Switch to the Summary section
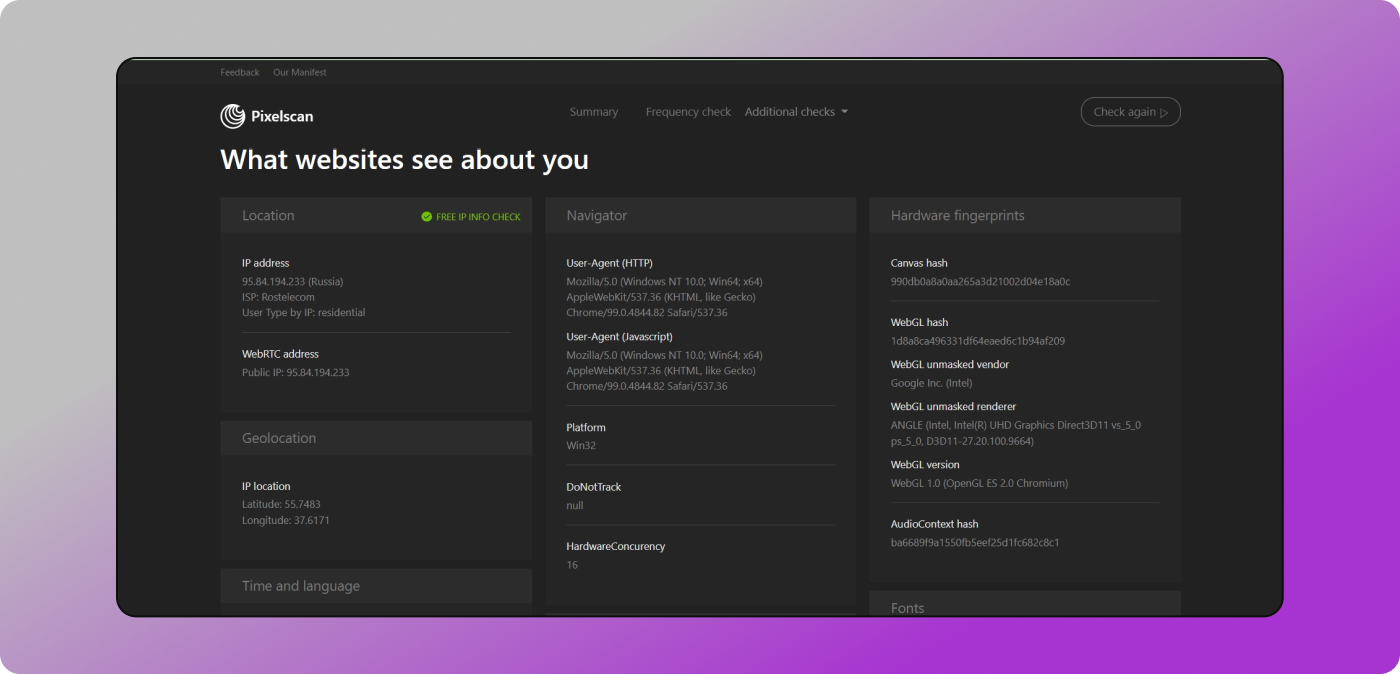Image resolution: width=1400 pixels, height=674 pixels. click(x=594, y=112)
